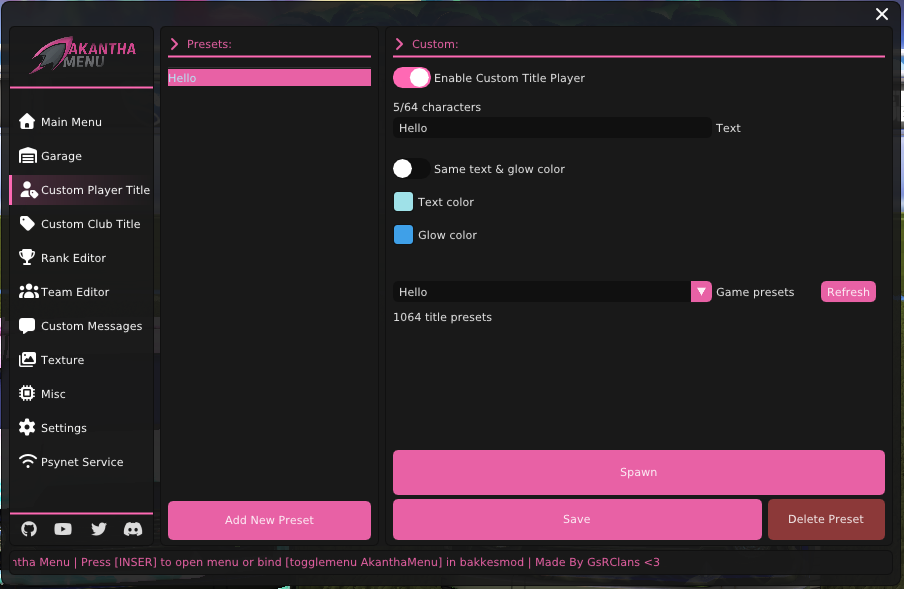Screen dimensions: 904x589
Task: Click the Psynet Service wifi icon
Action: [28, 462]
